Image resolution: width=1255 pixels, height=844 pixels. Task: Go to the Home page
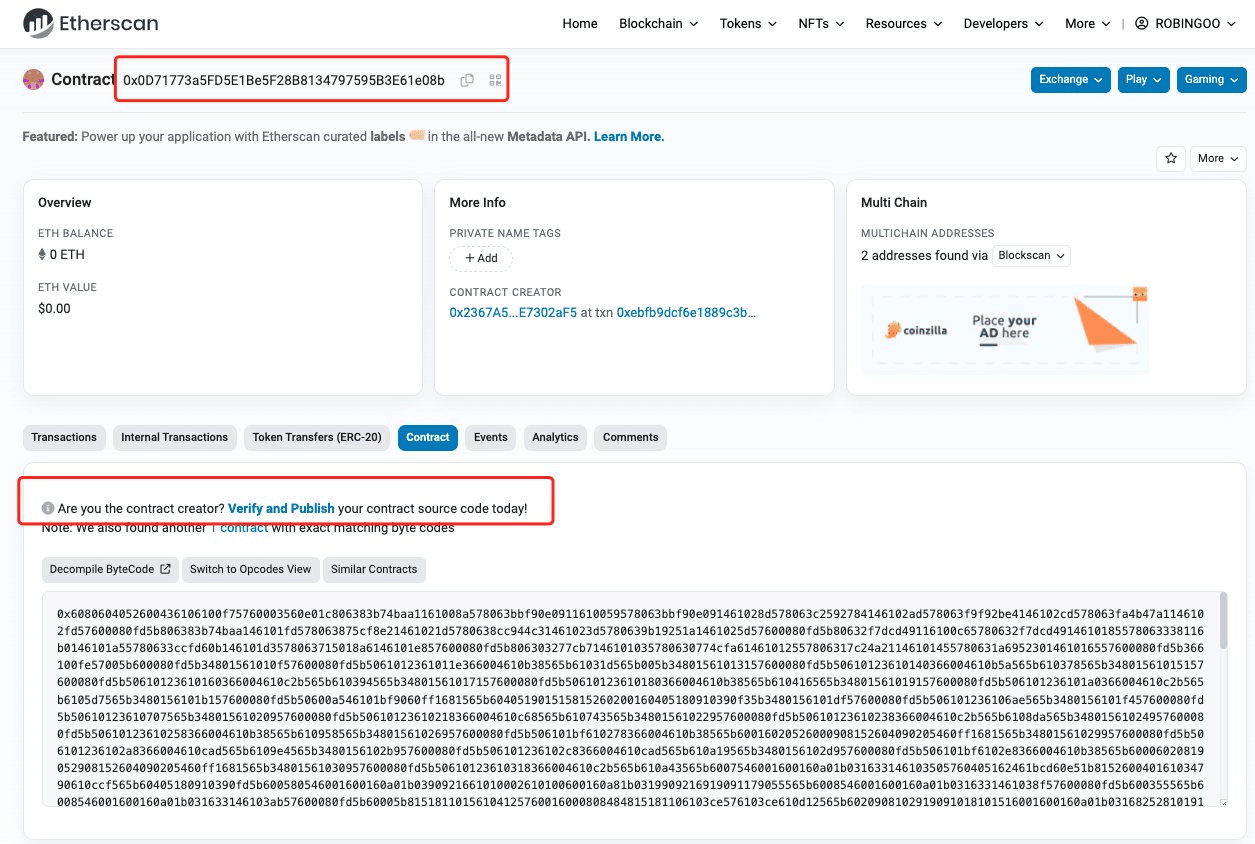click(580, 23)
